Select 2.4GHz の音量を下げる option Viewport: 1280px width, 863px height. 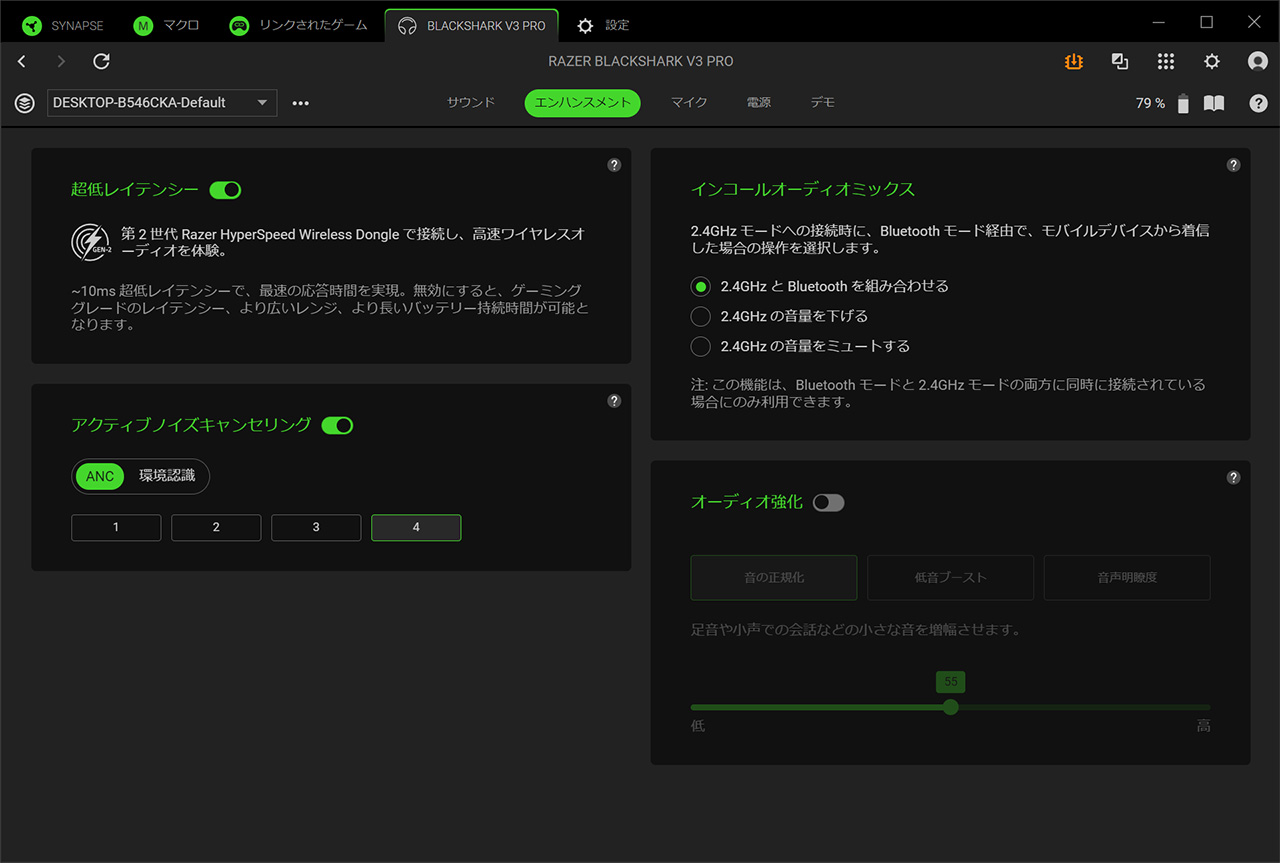701,316
